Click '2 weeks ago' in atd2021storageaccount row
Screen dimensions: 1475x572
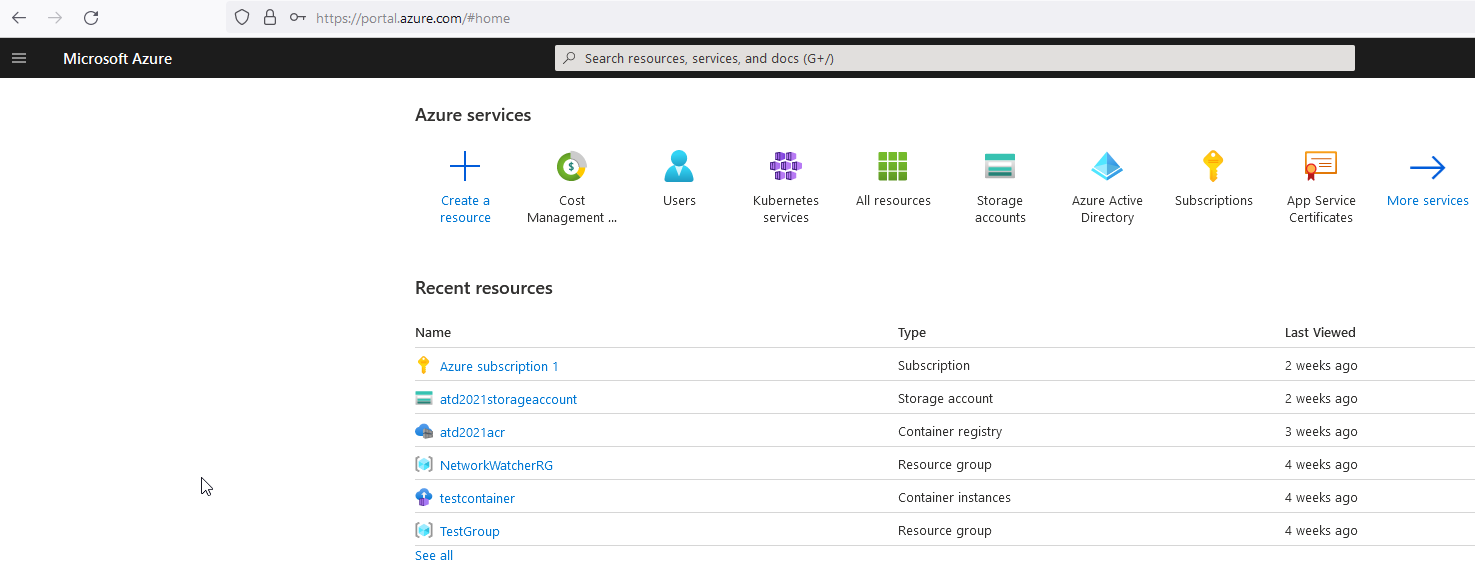[1321, 398]
